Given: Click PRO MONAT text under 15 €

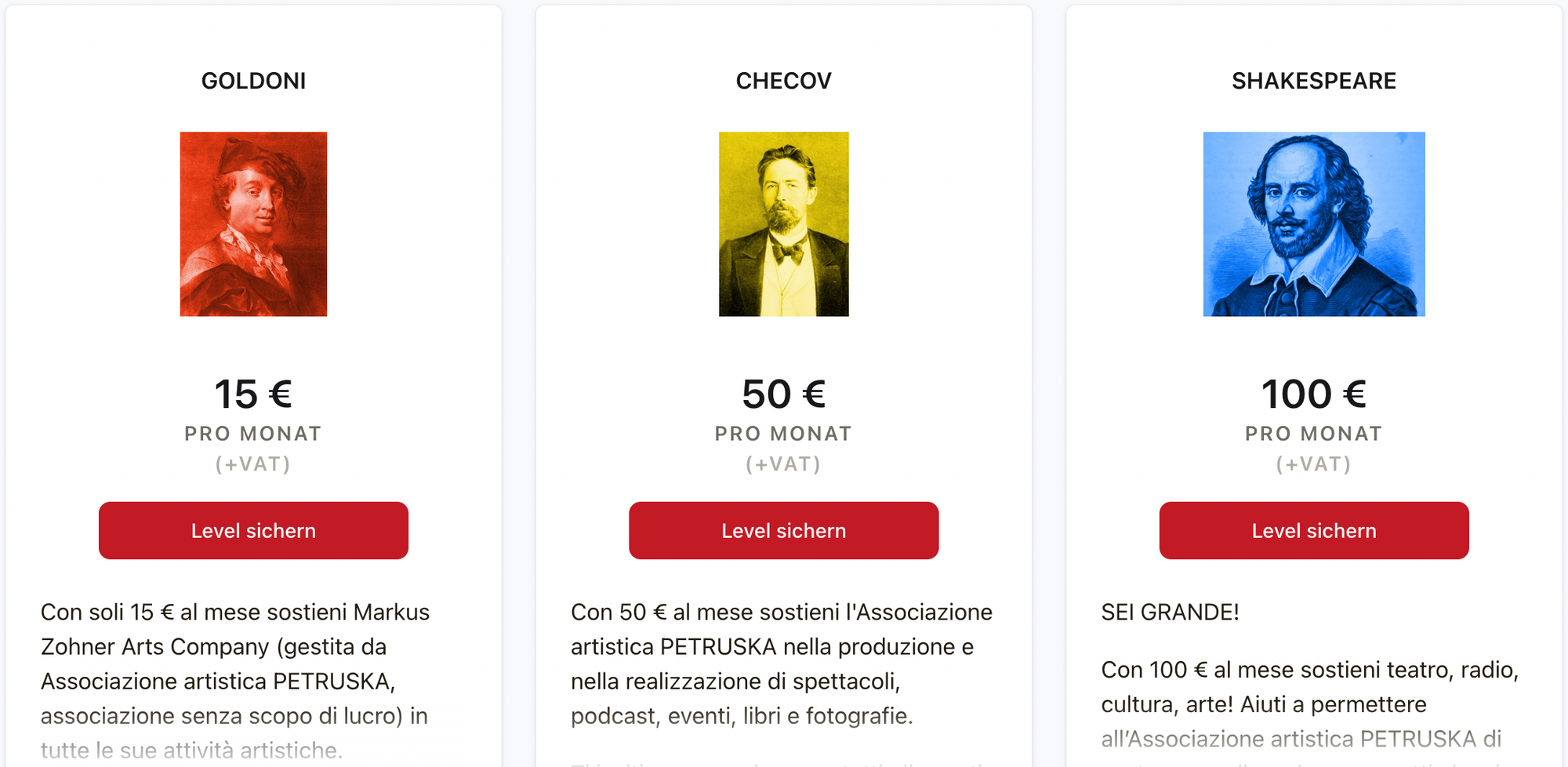Looking at the screenshot, I should [253, 434].
